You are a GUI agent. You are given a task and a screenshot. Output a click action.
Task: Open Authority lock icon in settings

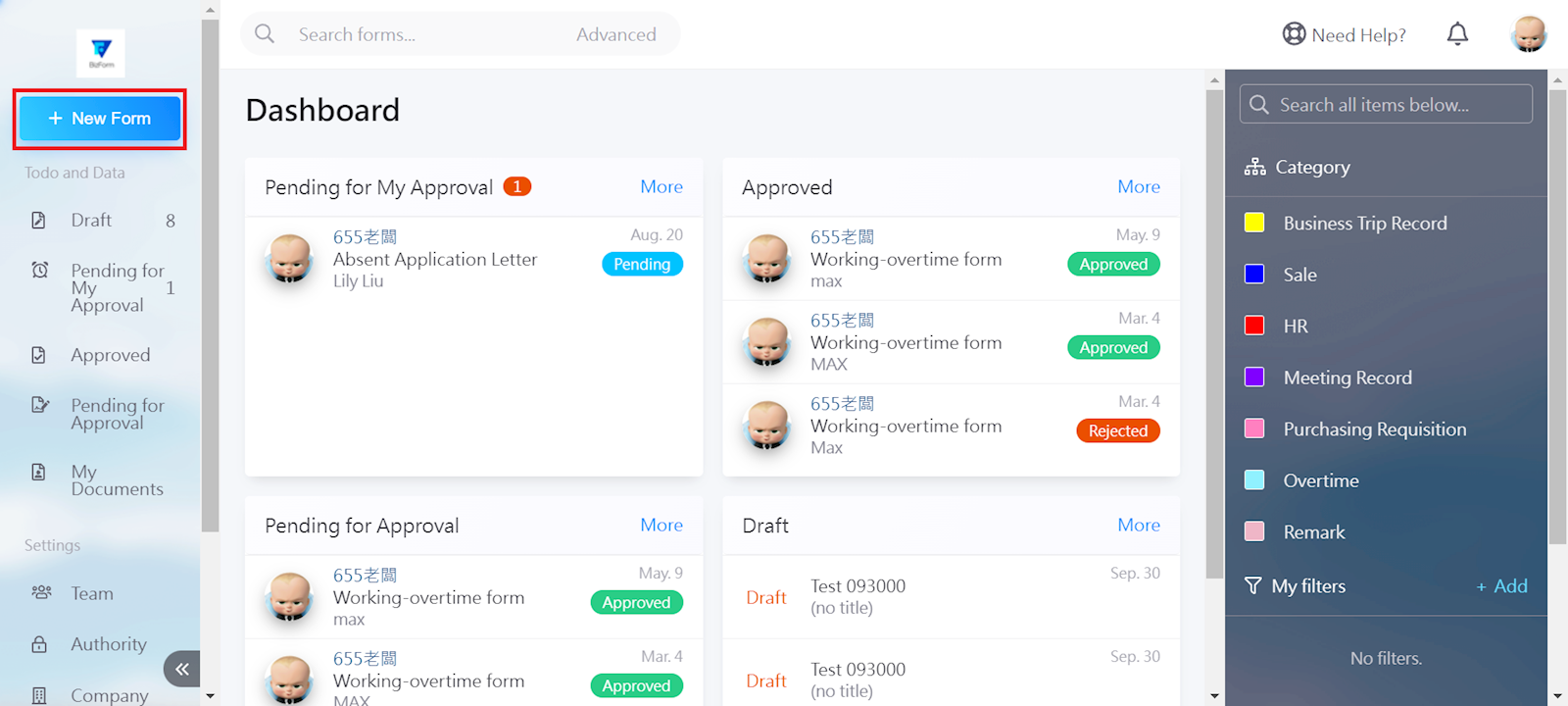click(x=39, y=644)
